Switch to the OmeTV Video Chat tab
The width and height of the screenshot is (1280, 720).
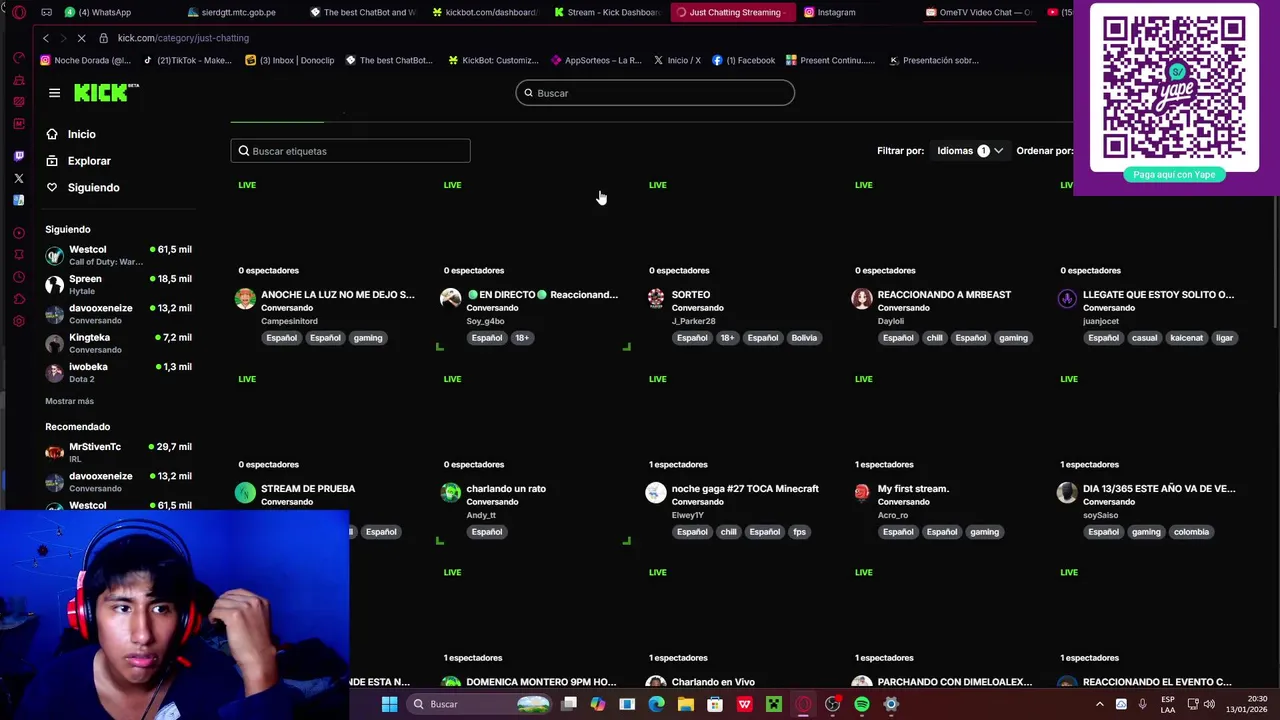[978, 12]
